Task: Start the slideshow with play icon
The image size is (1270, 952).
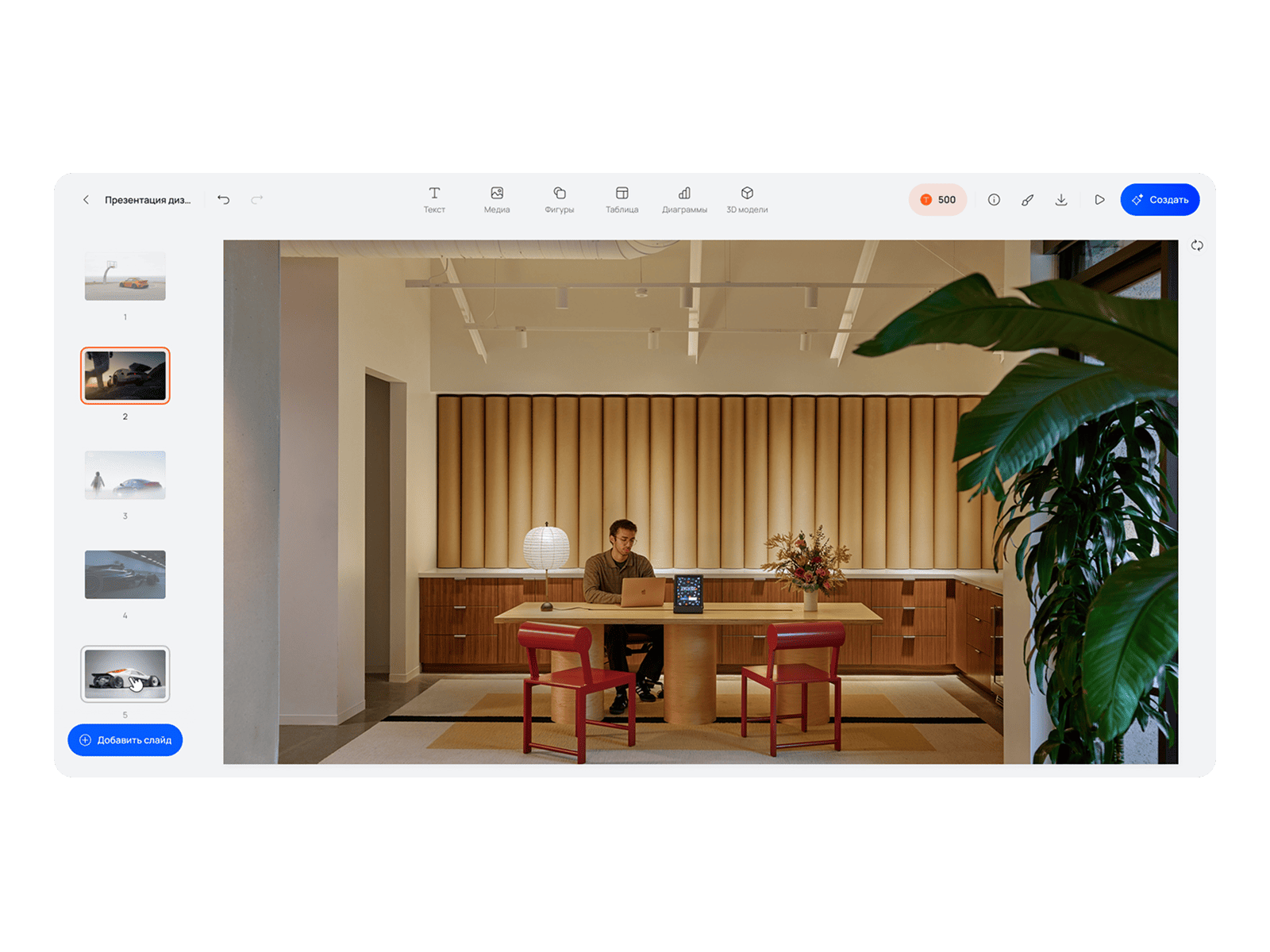Action: [1099, 200]
